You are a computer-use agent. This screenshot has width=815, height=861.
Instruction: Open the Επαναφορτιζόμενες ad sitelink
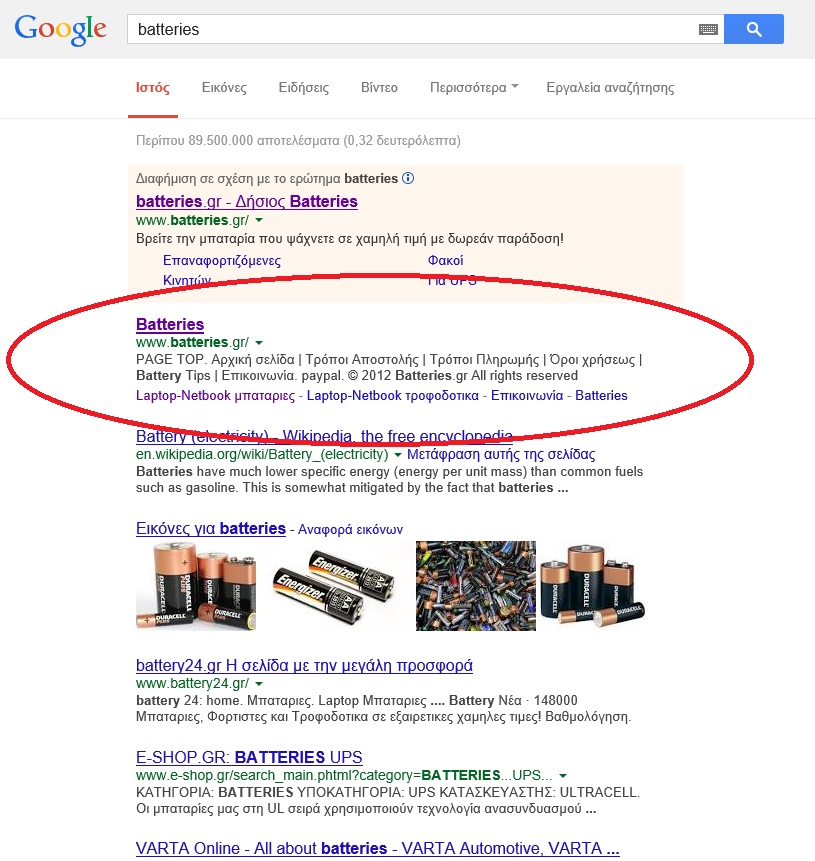pyautogui.click(x=222, y=260)
